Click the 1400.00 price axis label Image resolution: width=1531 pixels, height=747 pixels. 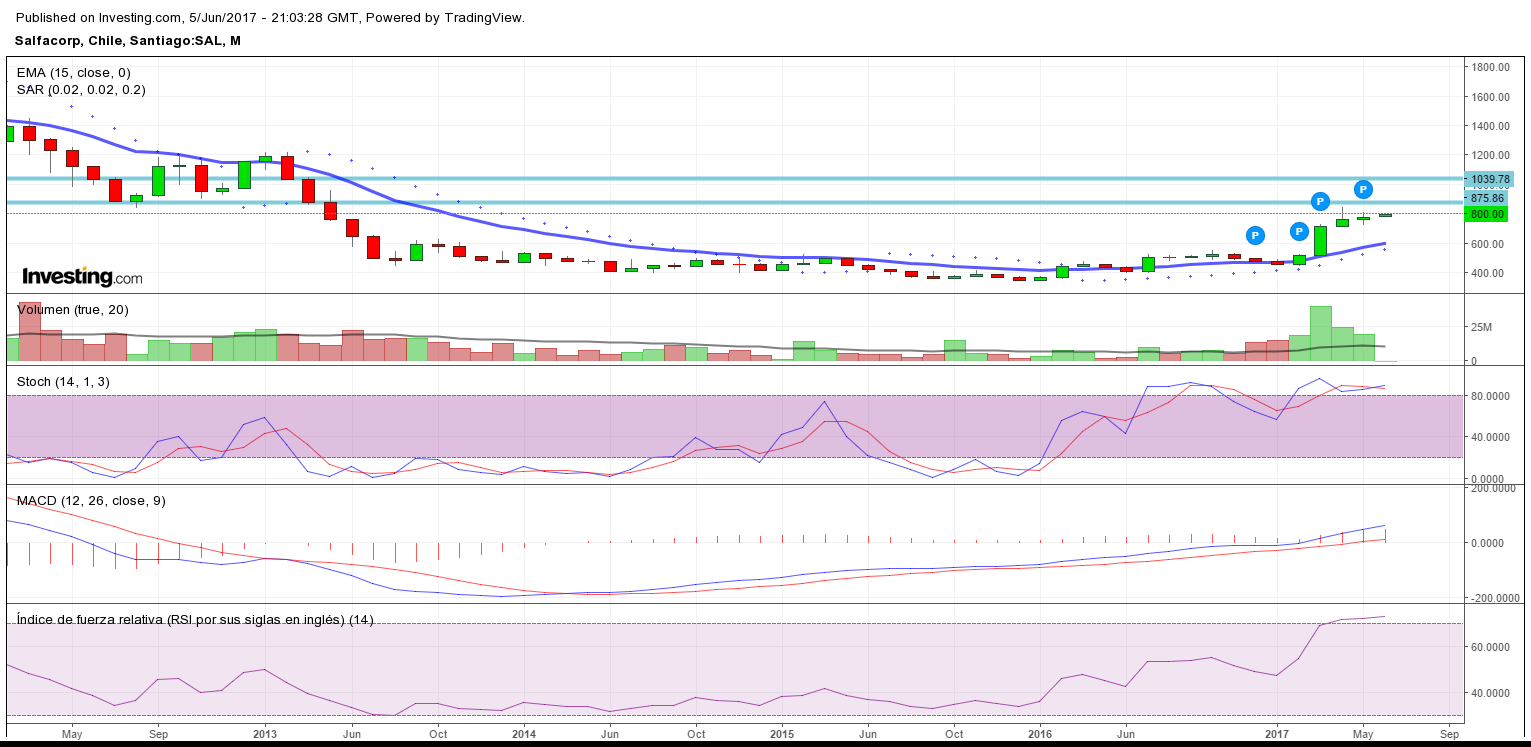(1490, 126)
